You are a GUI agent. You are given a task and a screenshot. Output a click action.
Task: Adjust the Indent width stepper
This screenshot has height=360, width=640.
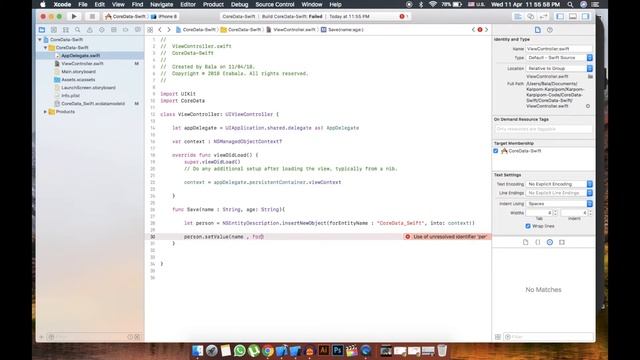coord(590,213)
